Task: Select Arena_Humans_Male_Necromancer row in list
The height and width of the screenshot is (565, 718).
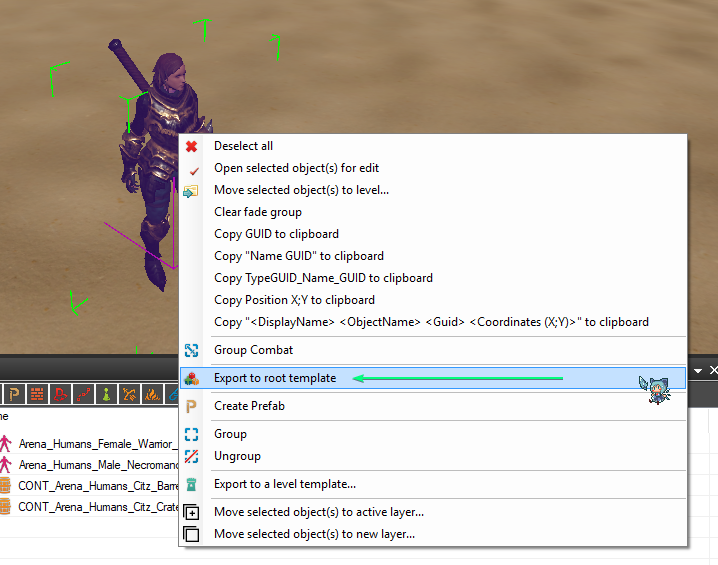Action: (89, 465)
